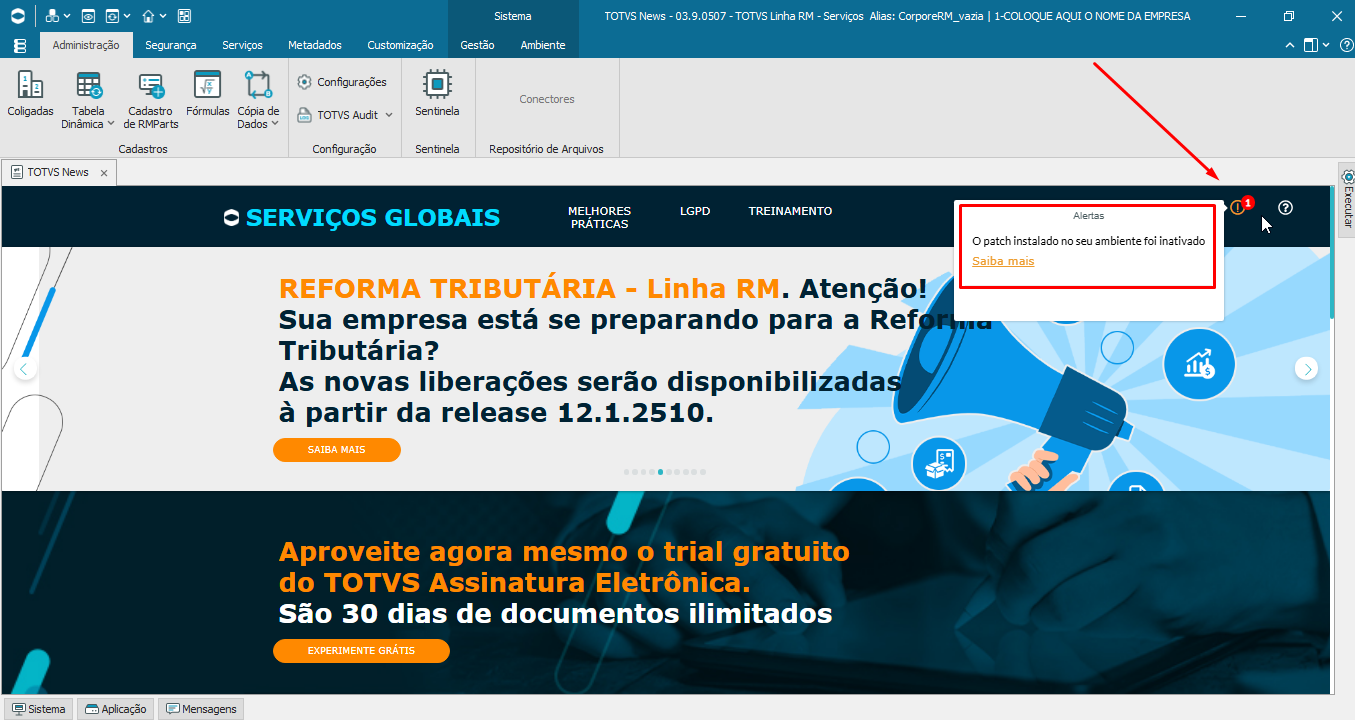
Task: Click the refresh window icon in quick access bar
Action: [x=112, y=16]
